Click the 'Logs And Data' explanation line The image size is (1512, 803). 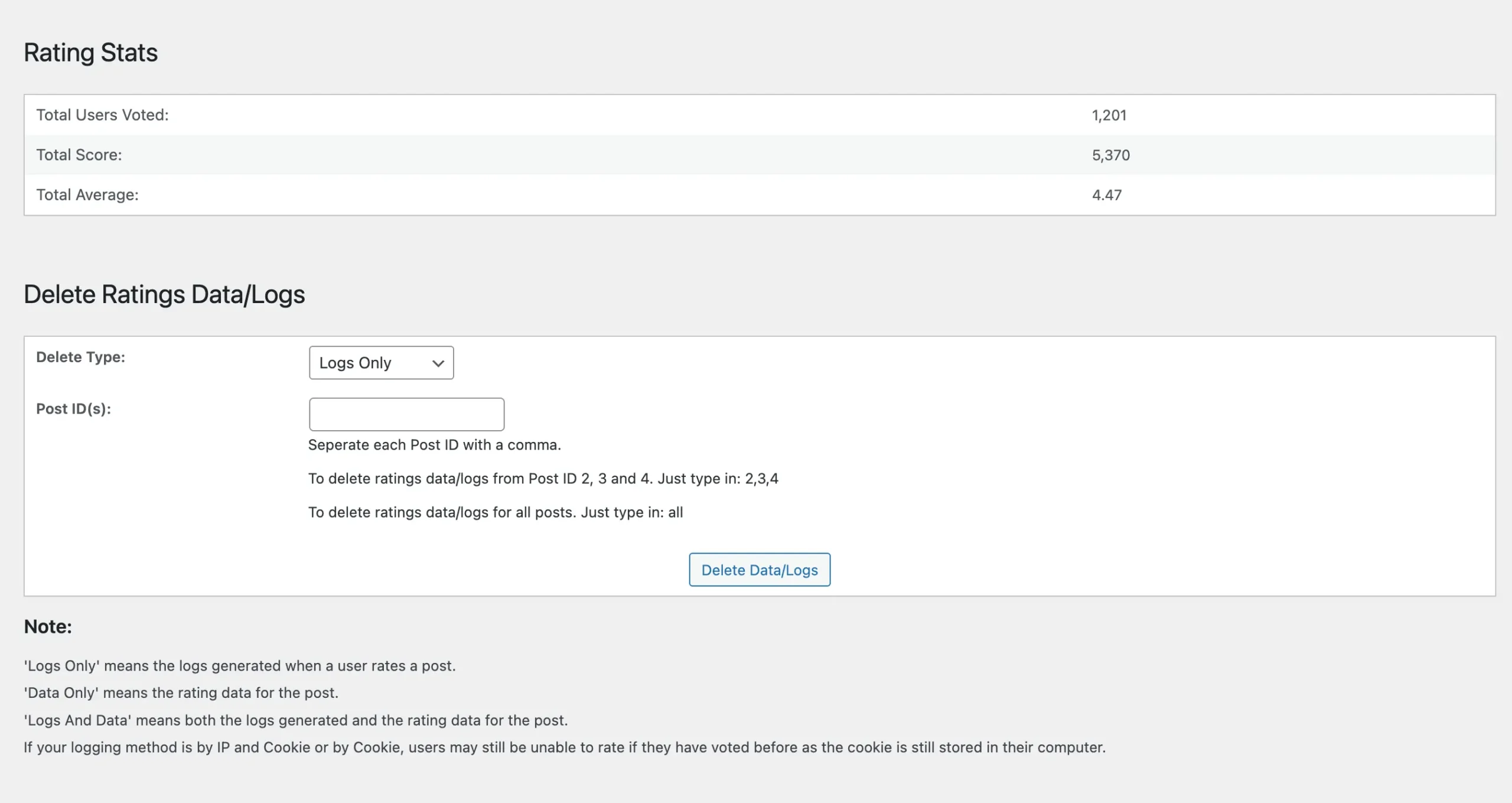(x=296, y=720)
